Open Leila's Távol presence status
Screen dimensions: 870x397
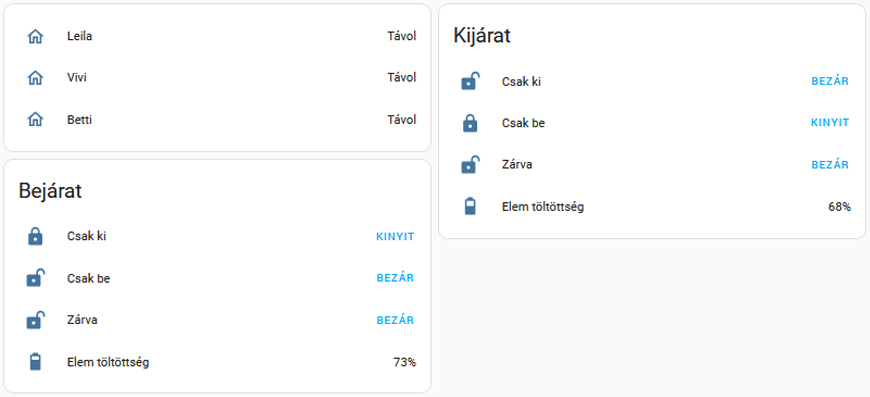point(402,37)
